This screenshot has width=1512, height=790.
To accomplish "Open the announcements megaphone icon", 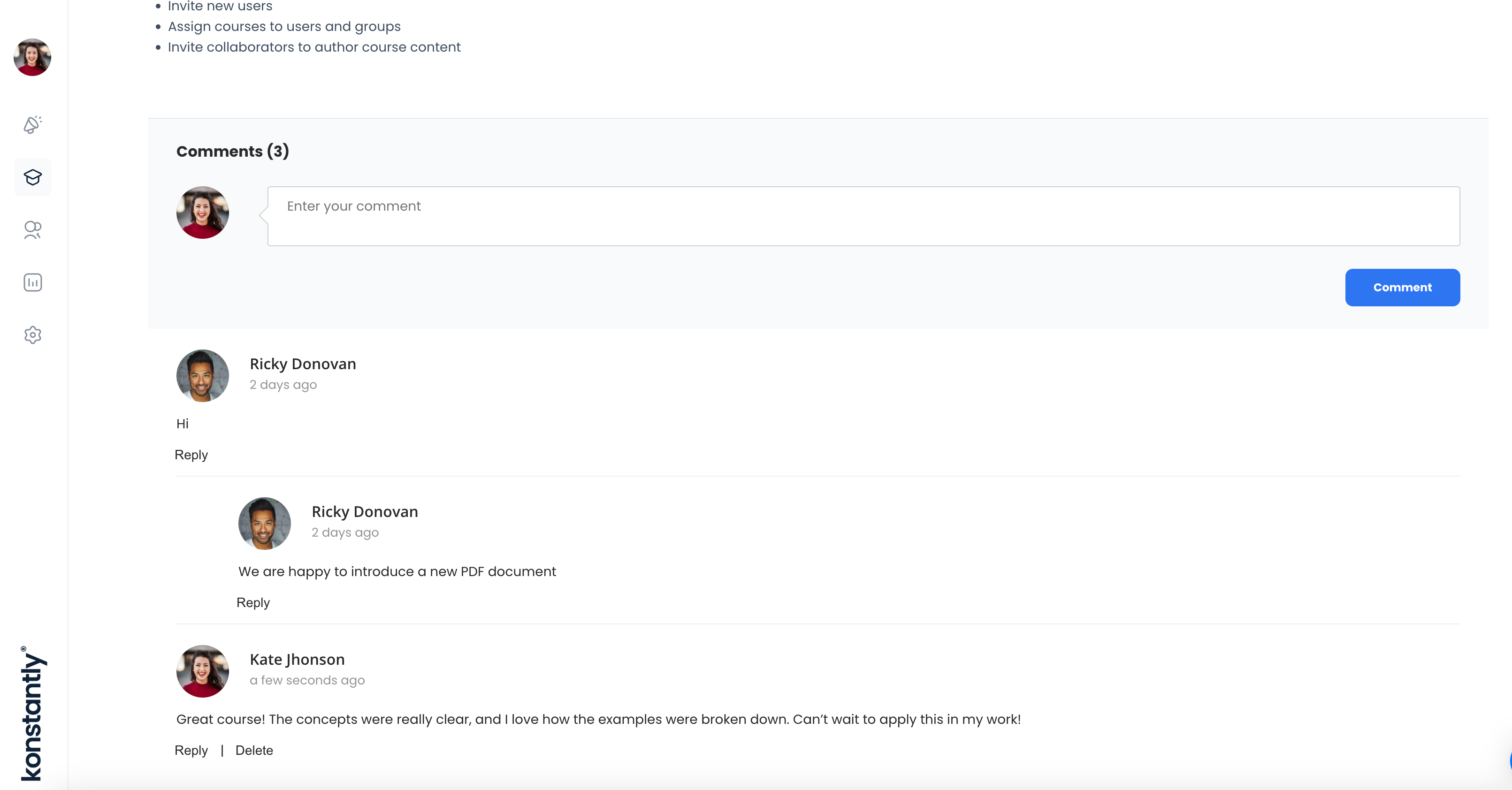I will coord(32,124).
